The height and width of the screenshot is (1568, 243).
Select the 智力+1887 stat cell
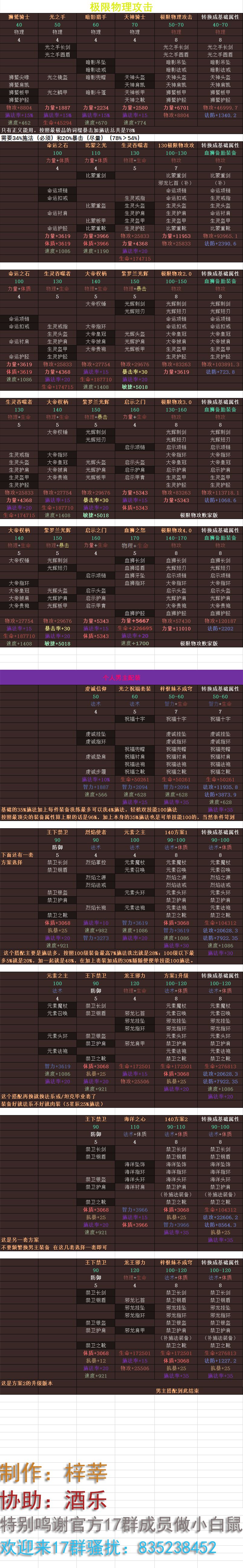pyautogui.click(x=96, y=787)
